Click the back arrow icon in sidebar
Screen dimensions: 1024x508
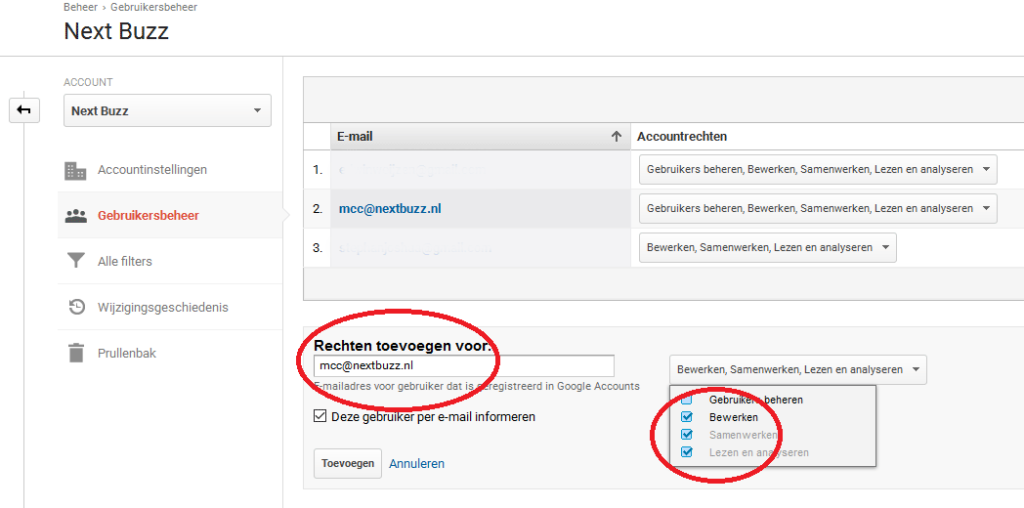pyautogui.click(x=24, y=111)
